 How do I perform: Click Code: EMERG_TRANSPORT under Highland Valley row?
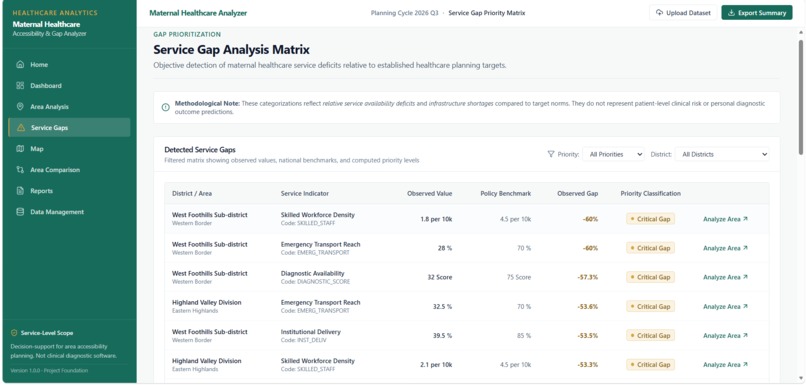pos(315,311)
